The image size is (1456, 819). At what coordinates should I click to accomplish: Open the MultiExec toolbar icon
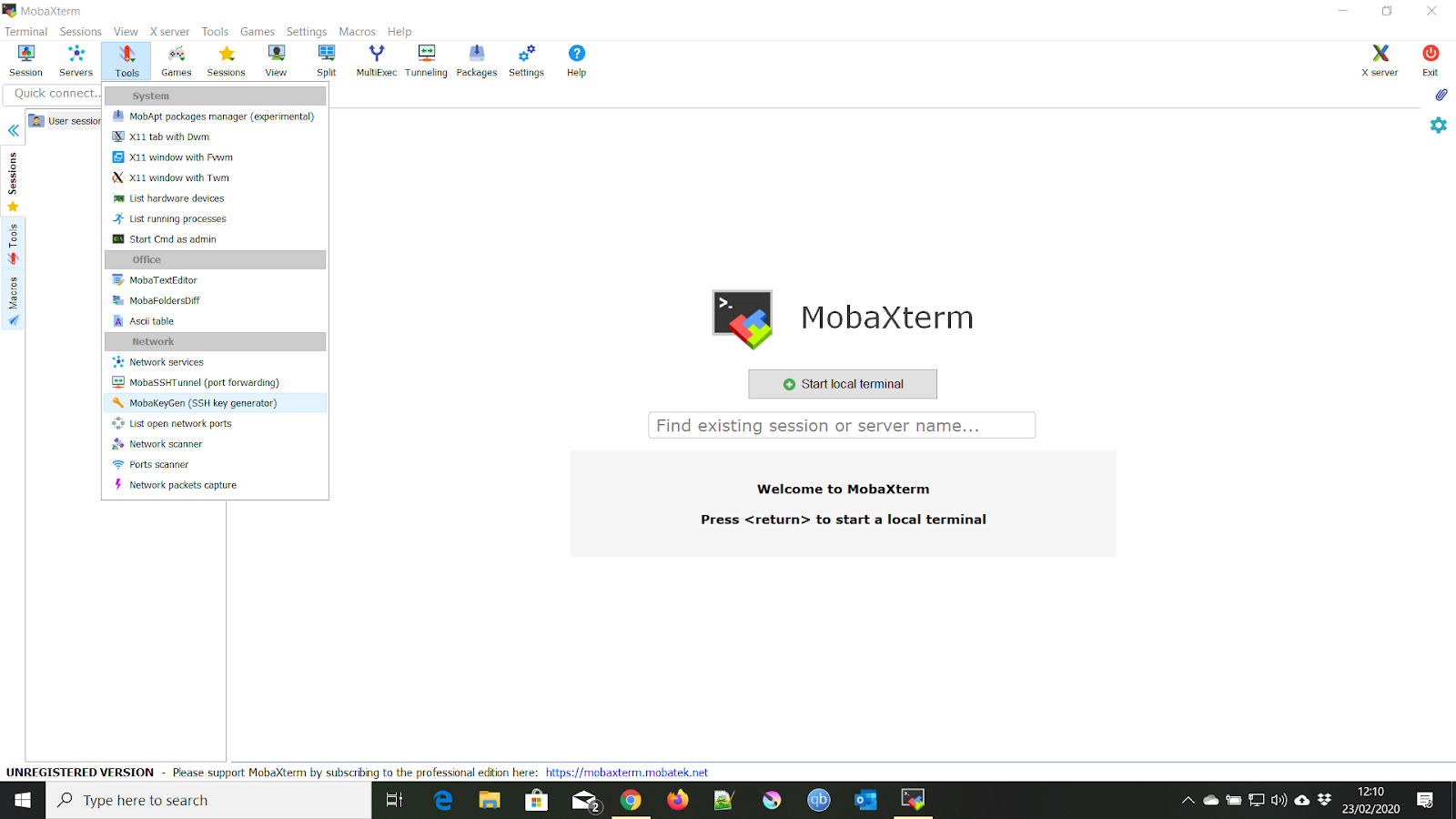tap(377, 61)
